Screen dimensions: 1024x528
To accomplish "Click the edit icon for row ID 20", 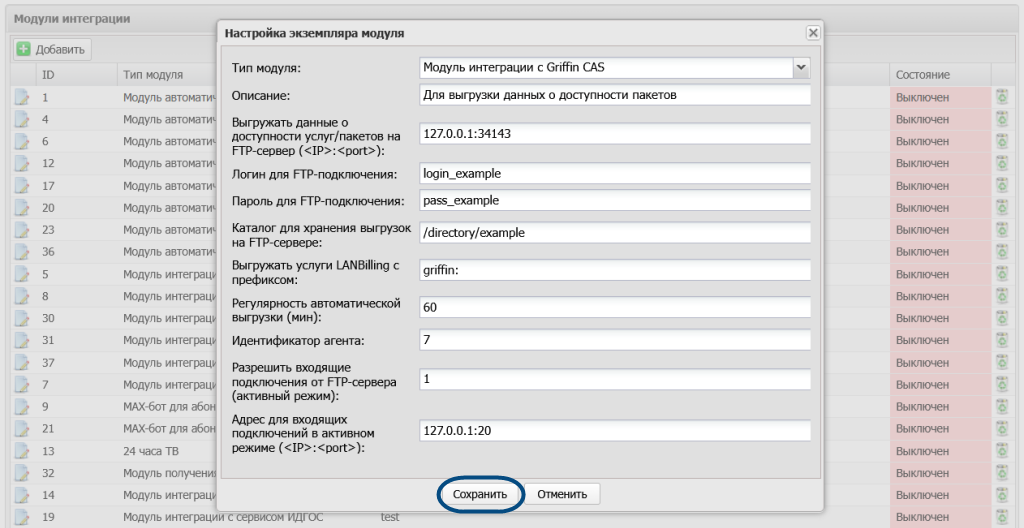I will [x=22, y=208].
